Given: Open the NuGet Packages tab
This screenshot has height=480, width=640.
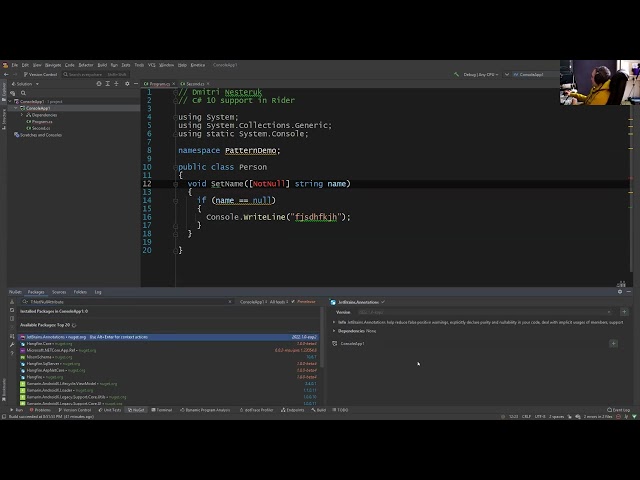Looking at the screenshot, I should (36, 292).
